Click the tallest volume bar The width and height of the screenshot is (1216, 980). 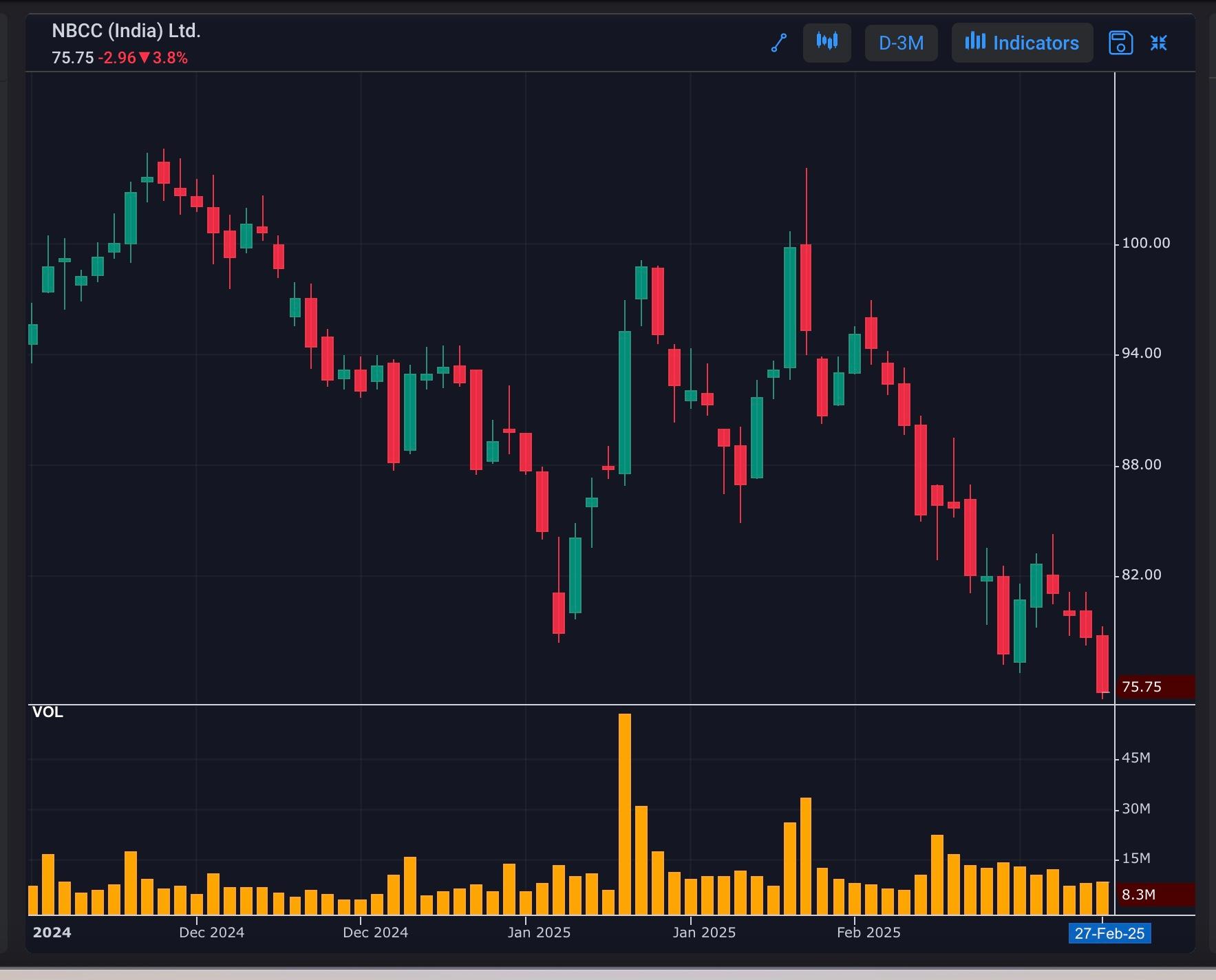click(x=625, y=814)
